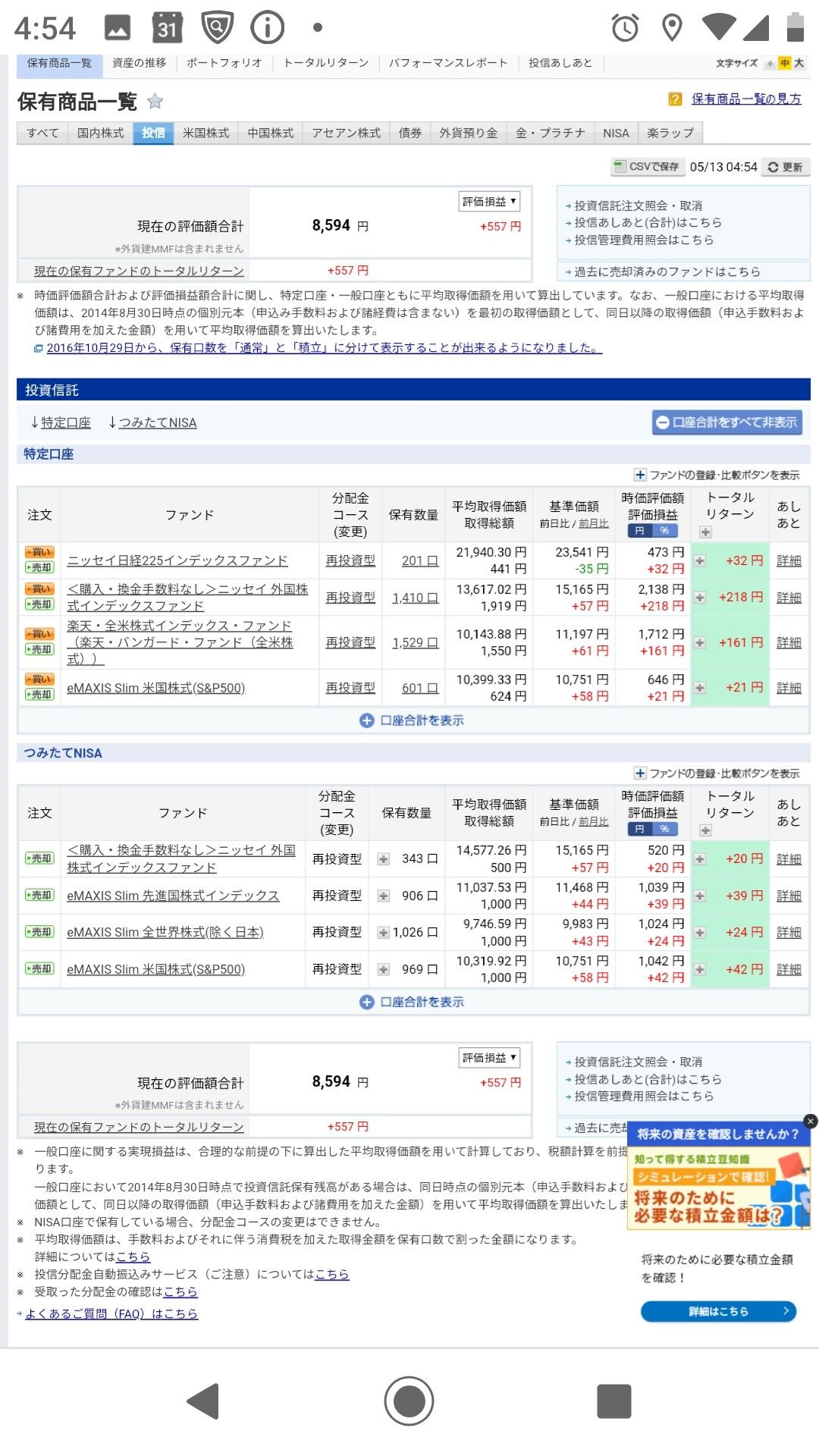This screenshot has height=1456, width=819.
Task: Click 買い button for eMAXIS Slim 米国株式 in 特定口座
Action: pos(39,679)
